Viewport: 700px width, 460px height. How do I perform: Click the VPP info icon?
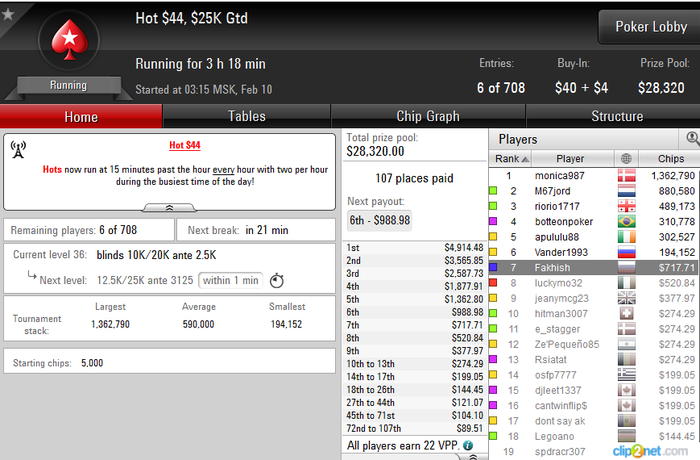468,445
